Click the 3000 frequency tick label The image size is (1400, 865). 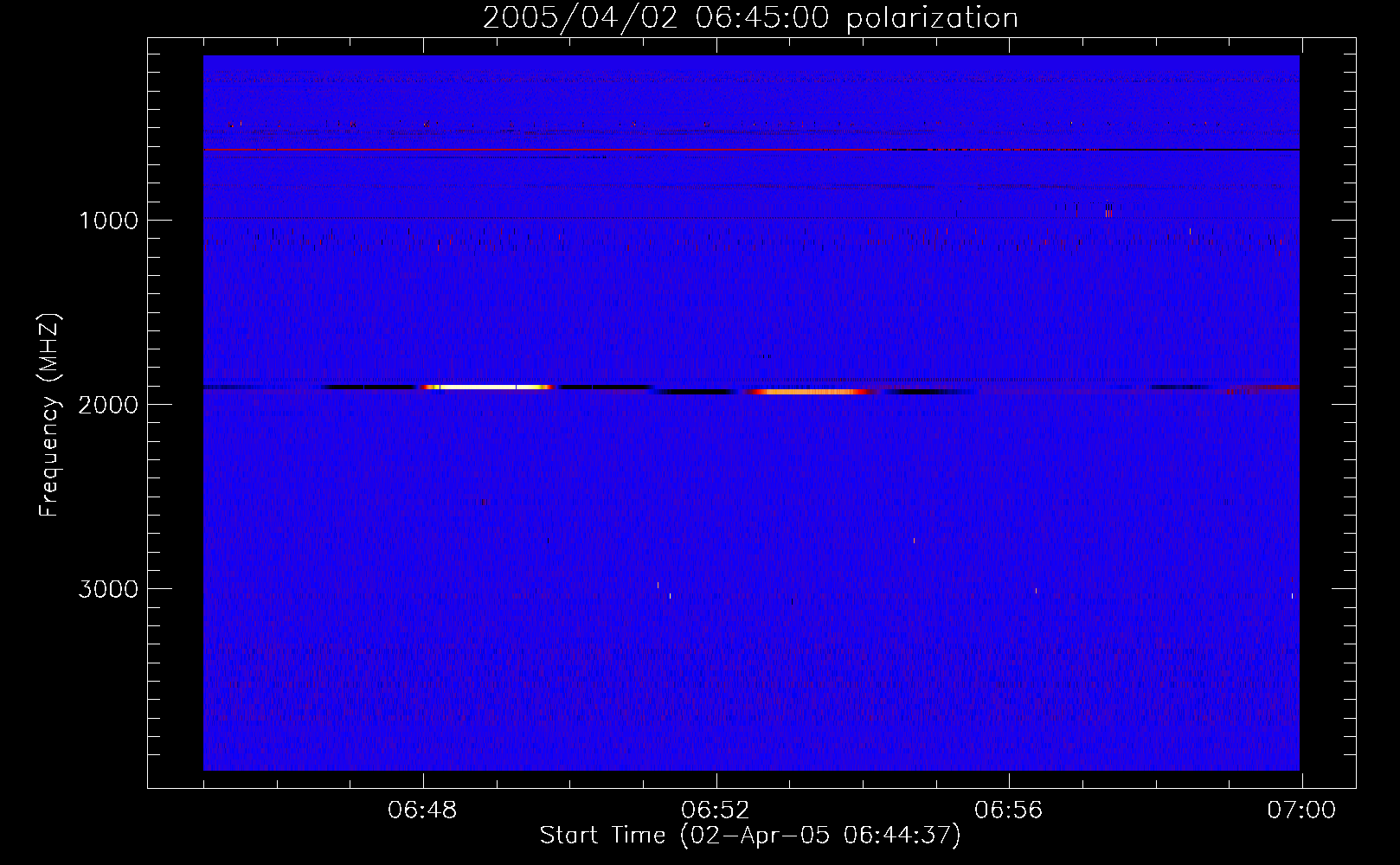tap(108, 589)
